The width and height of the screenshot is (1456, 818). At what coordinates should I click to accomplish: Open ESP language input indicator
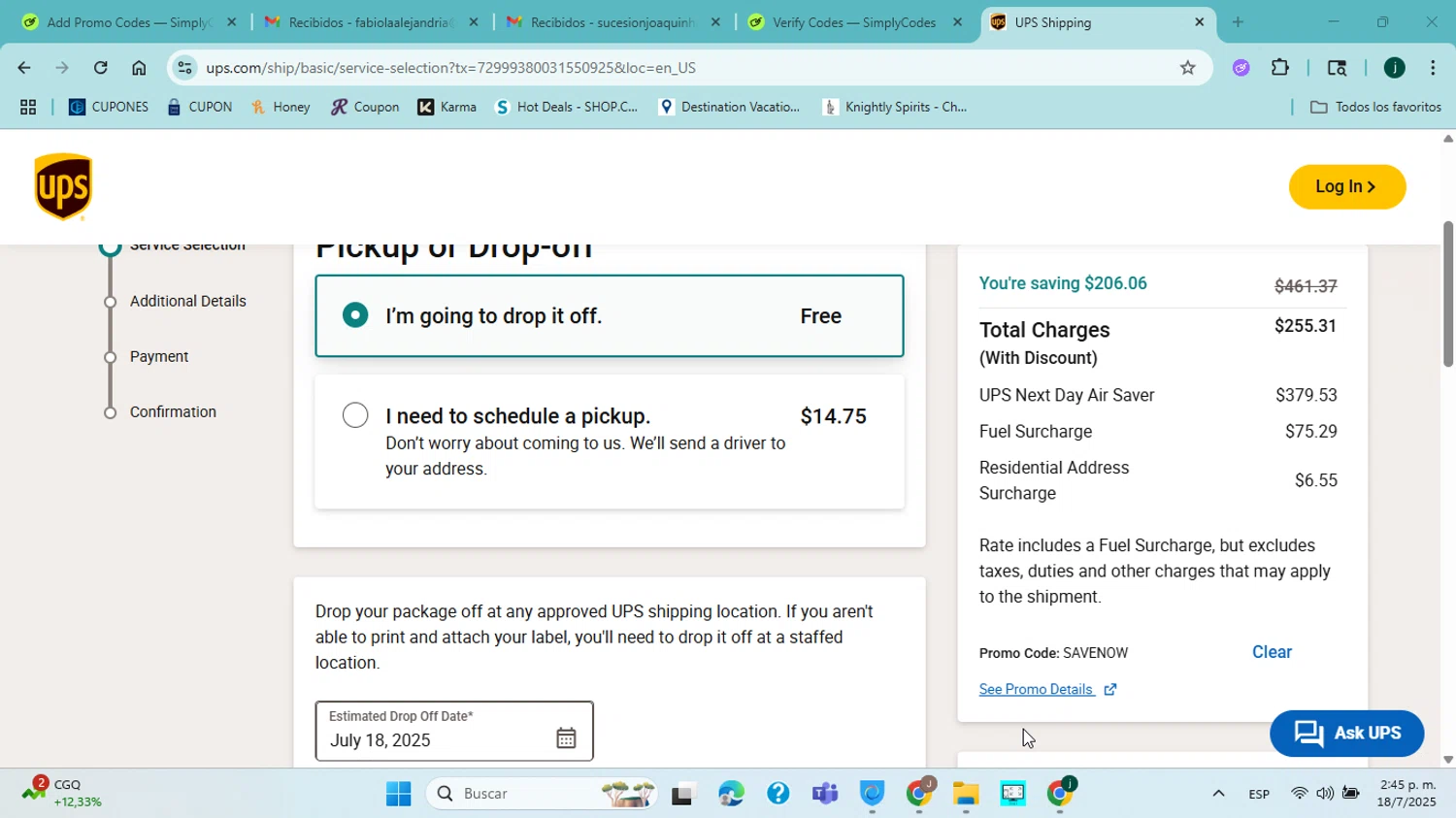[x=1259, y=794]
